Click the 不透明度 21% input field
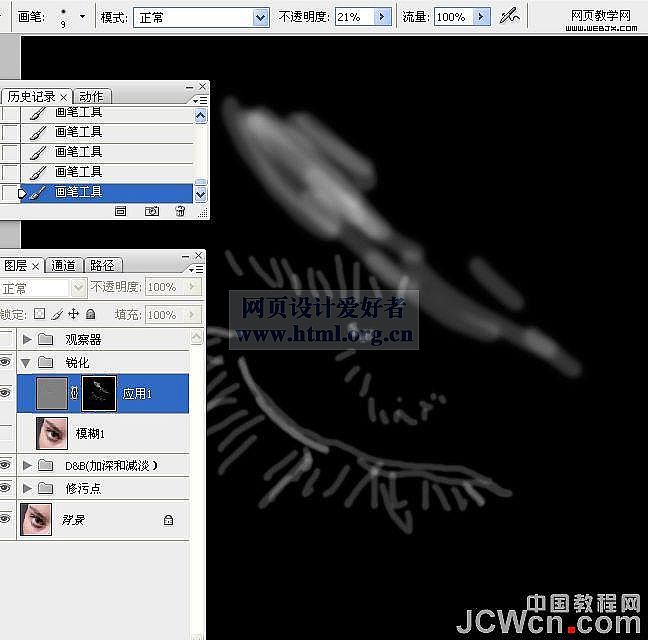 [x=354, y=17]
